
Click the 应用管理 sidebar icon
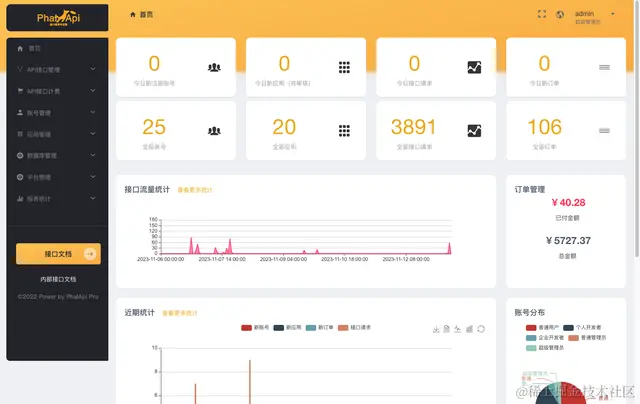[x=20, y=134]
